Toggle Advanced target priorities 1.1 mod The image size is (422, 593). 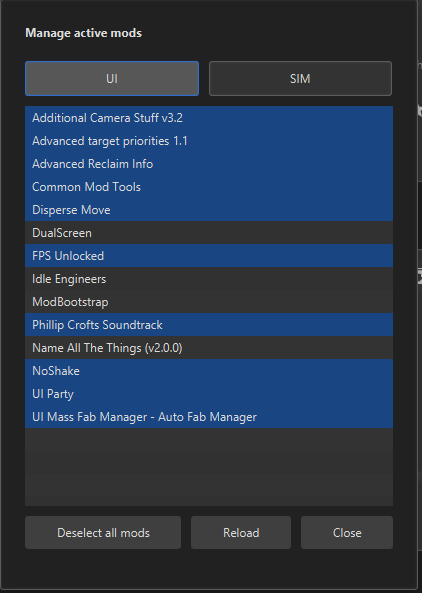coord(209,141)
